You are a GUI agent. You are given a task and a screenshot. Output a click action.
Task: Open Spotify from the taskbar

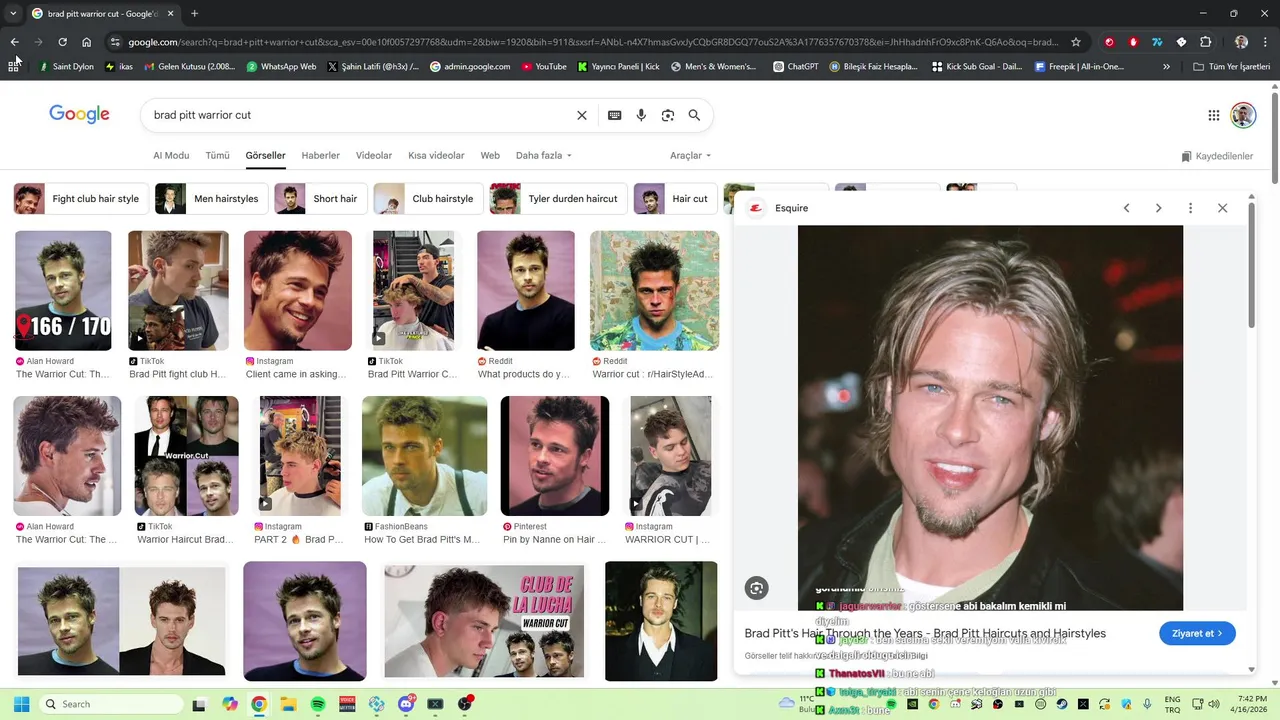click(x=318, y=704)
